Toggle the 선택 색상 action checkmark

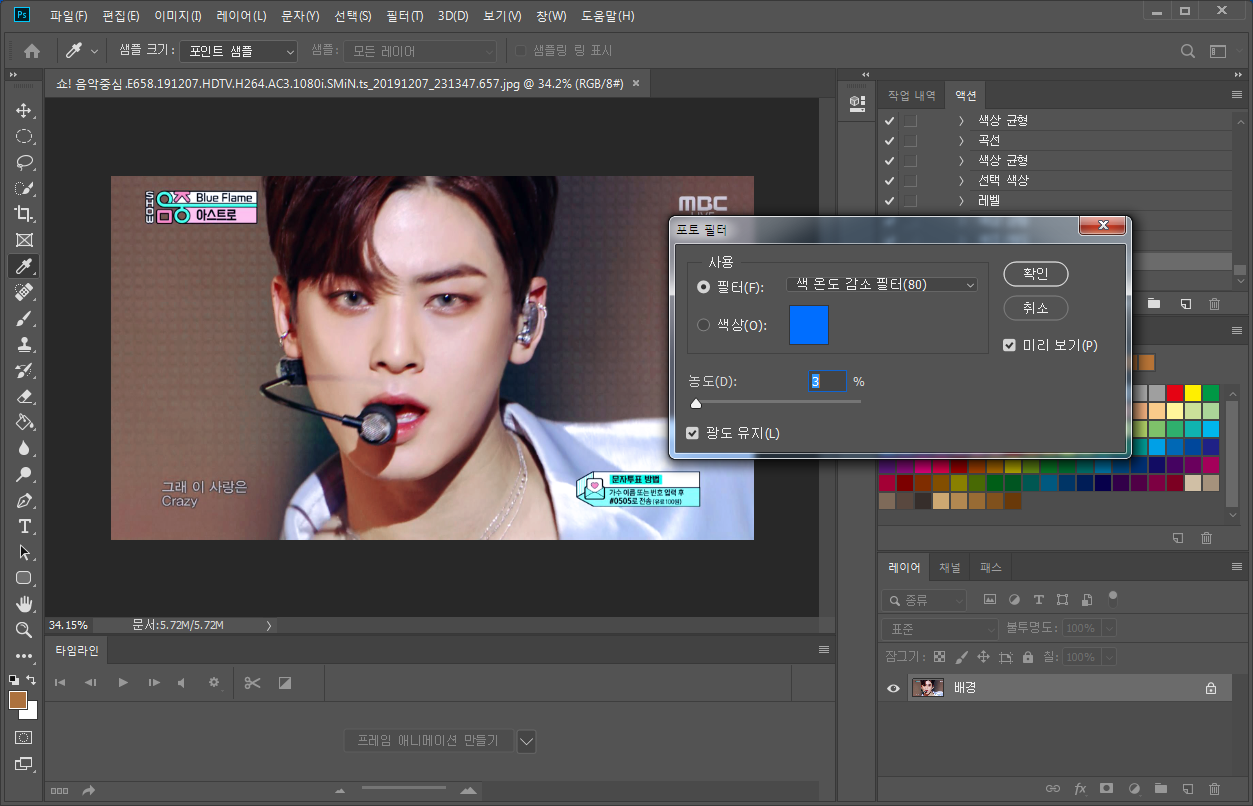(x=890, y=180)
